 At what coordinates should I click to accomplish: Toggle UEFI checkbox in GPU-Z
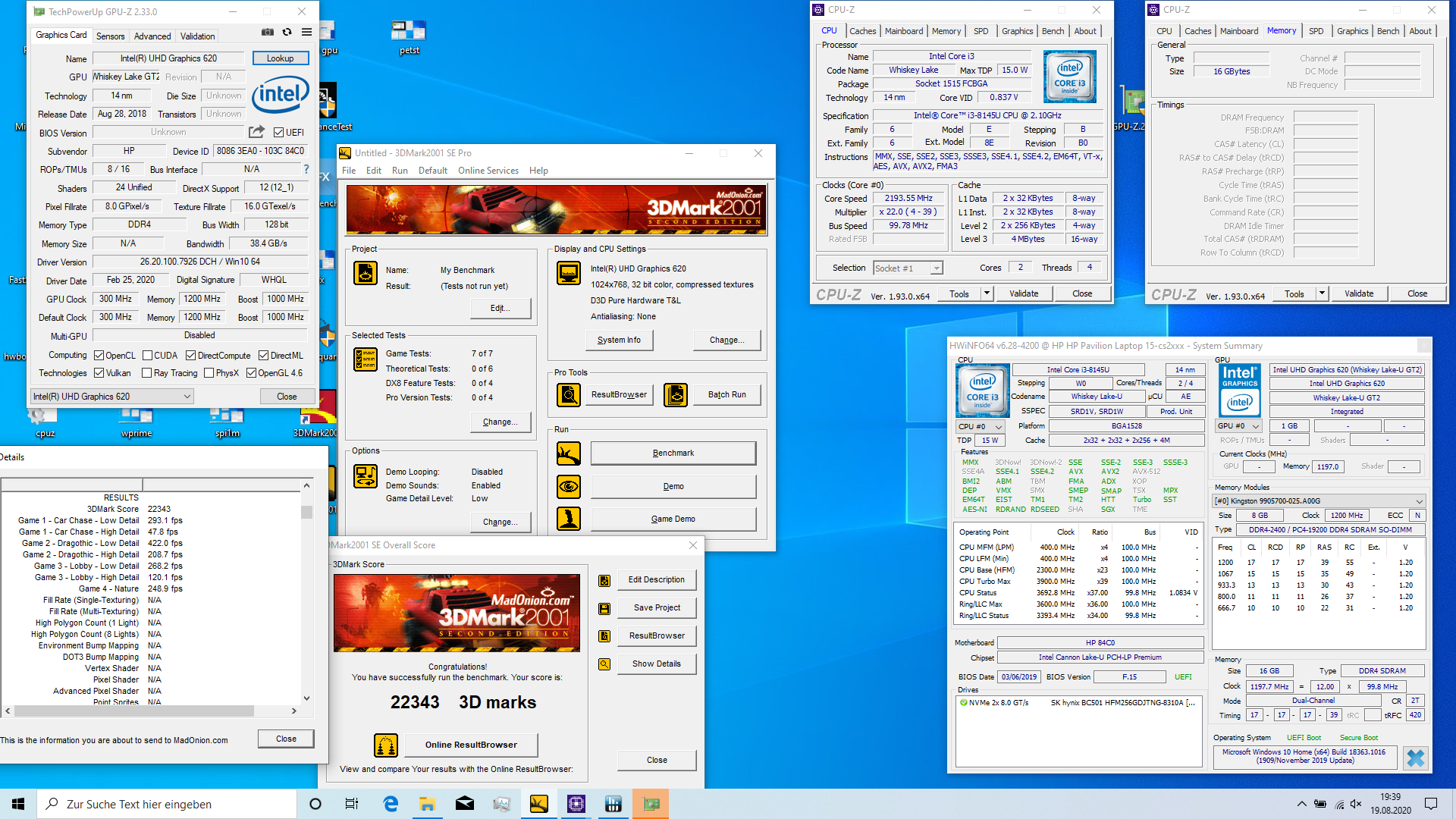click(x=278, y=133)
